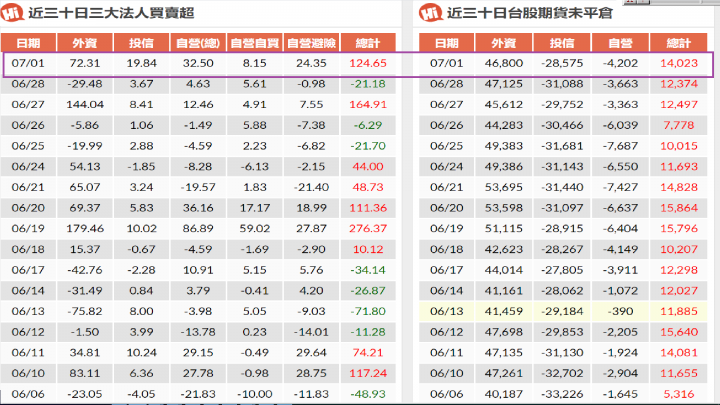
Task: Click the futures value -31,130
Action: (562, 353)
